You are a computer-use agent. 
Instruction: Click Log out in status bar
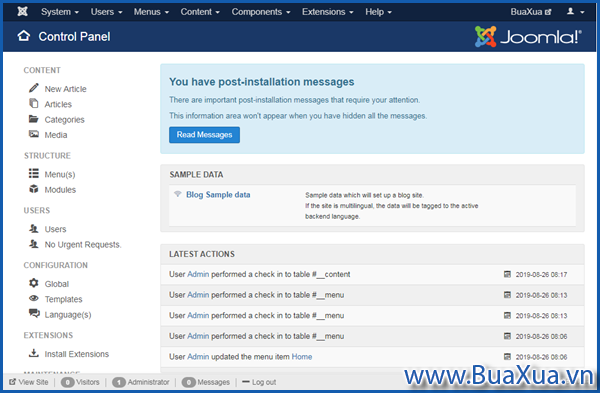[x=259, y=382]
